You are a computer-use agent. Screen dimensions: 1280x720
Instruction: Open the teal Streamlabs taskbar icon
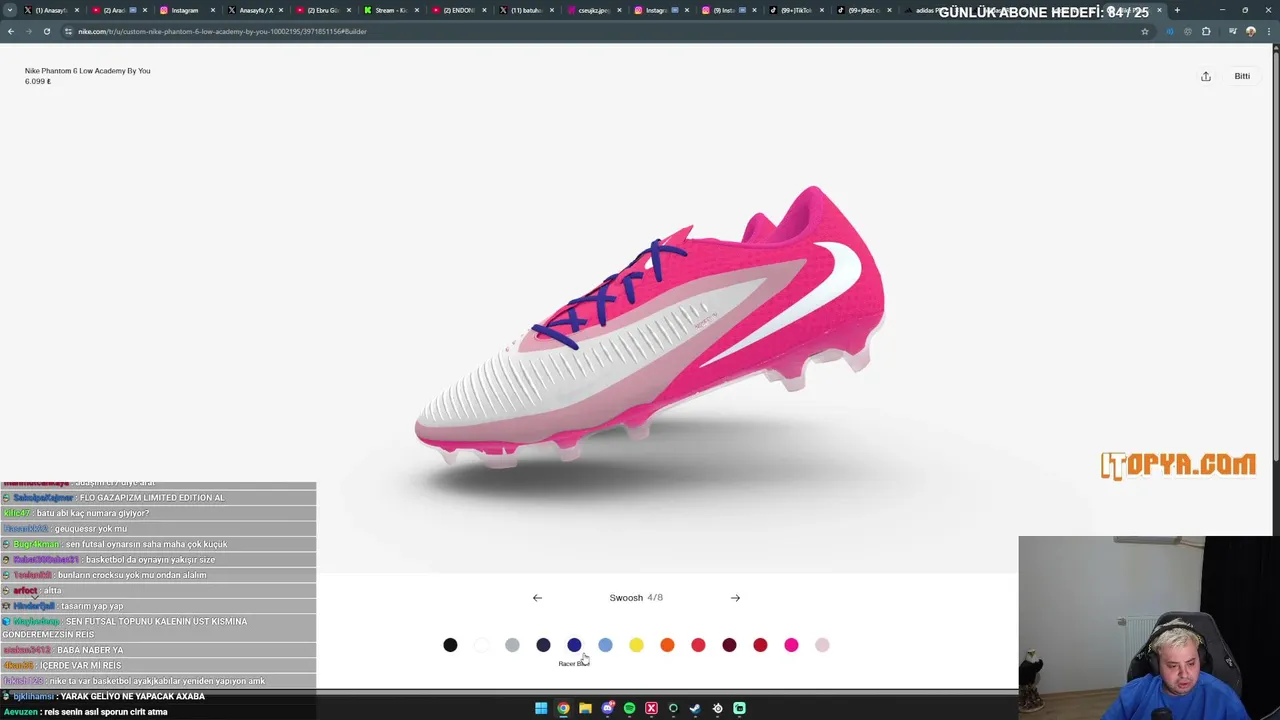click(739, 708)
